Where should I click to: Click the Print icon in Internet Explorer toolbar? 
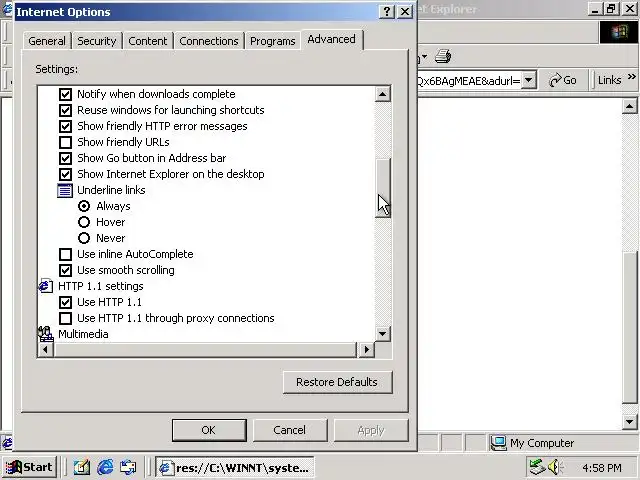click(x=443, y=56)
